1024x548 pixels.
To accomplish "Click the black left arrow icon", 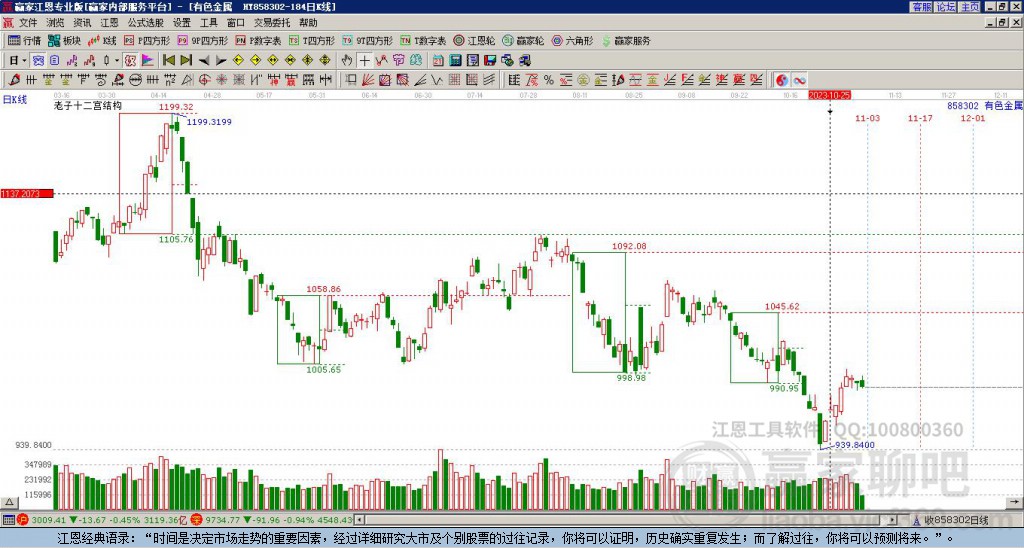I will pyautogui.click(x=204, y=61).
